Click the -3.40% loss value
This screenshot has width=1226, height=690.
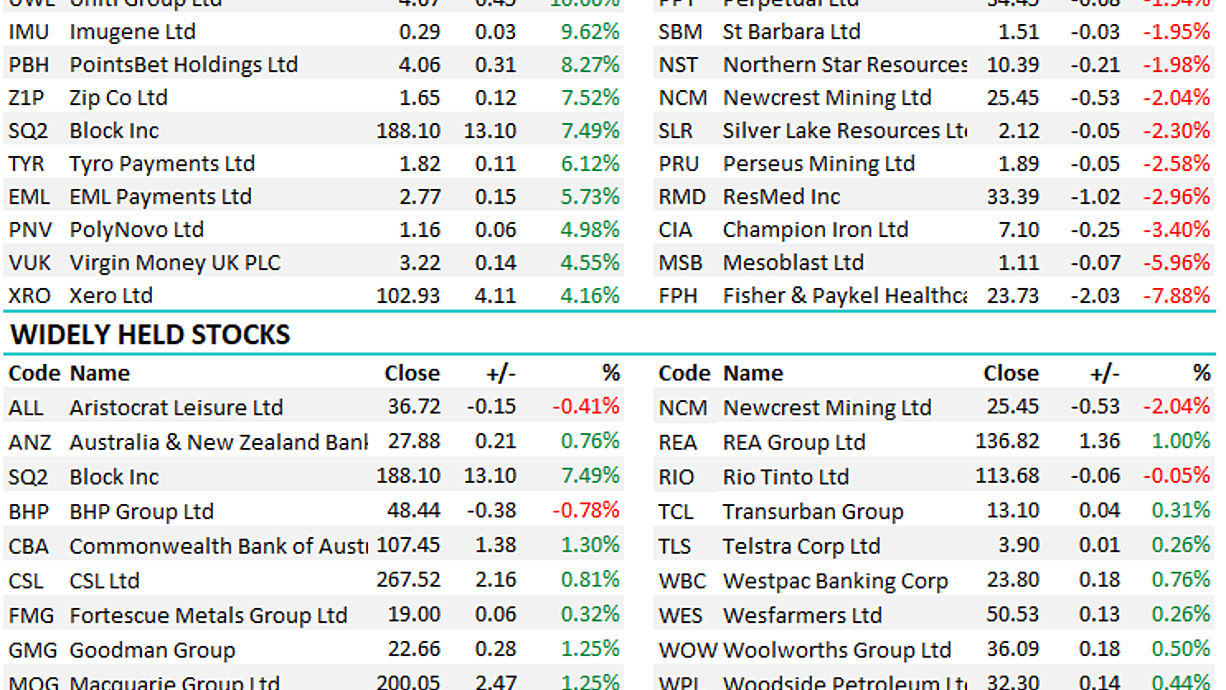(1176, 230)
